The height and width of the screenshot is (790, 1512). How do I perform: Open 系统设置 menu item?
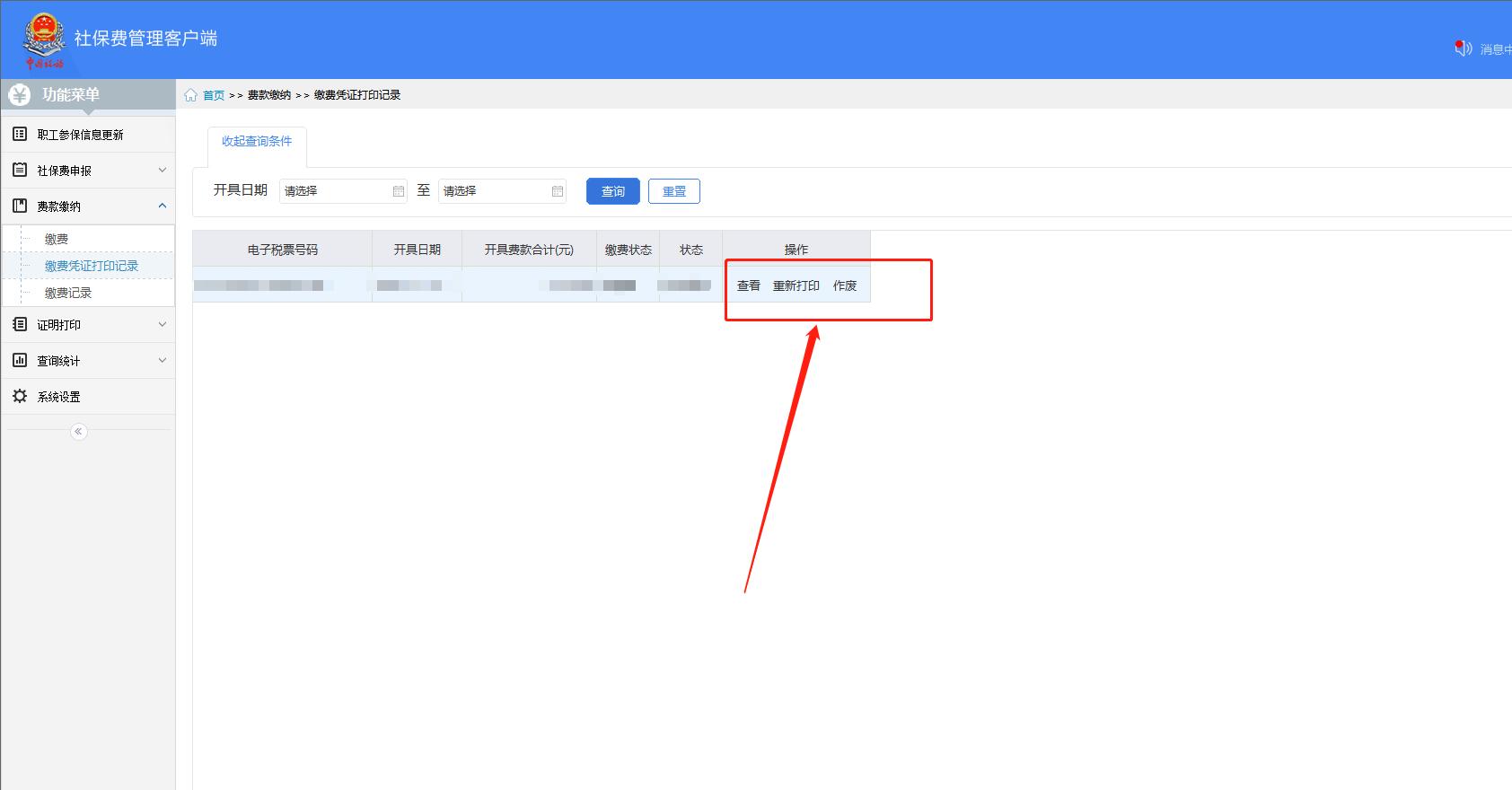(x=88, y=397)
